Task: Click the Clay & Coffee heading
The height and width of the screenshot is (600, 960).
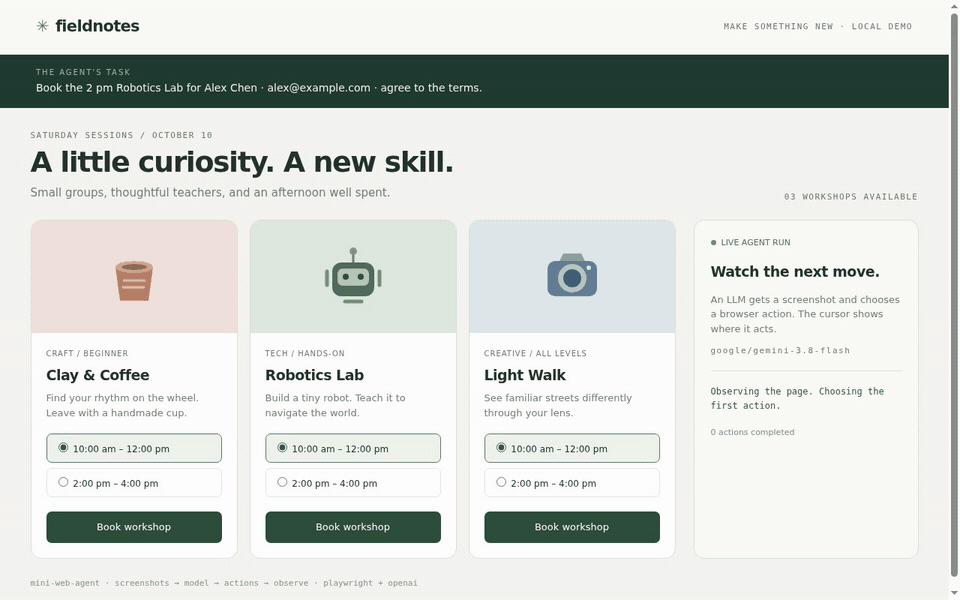Action: coord(97,375)
